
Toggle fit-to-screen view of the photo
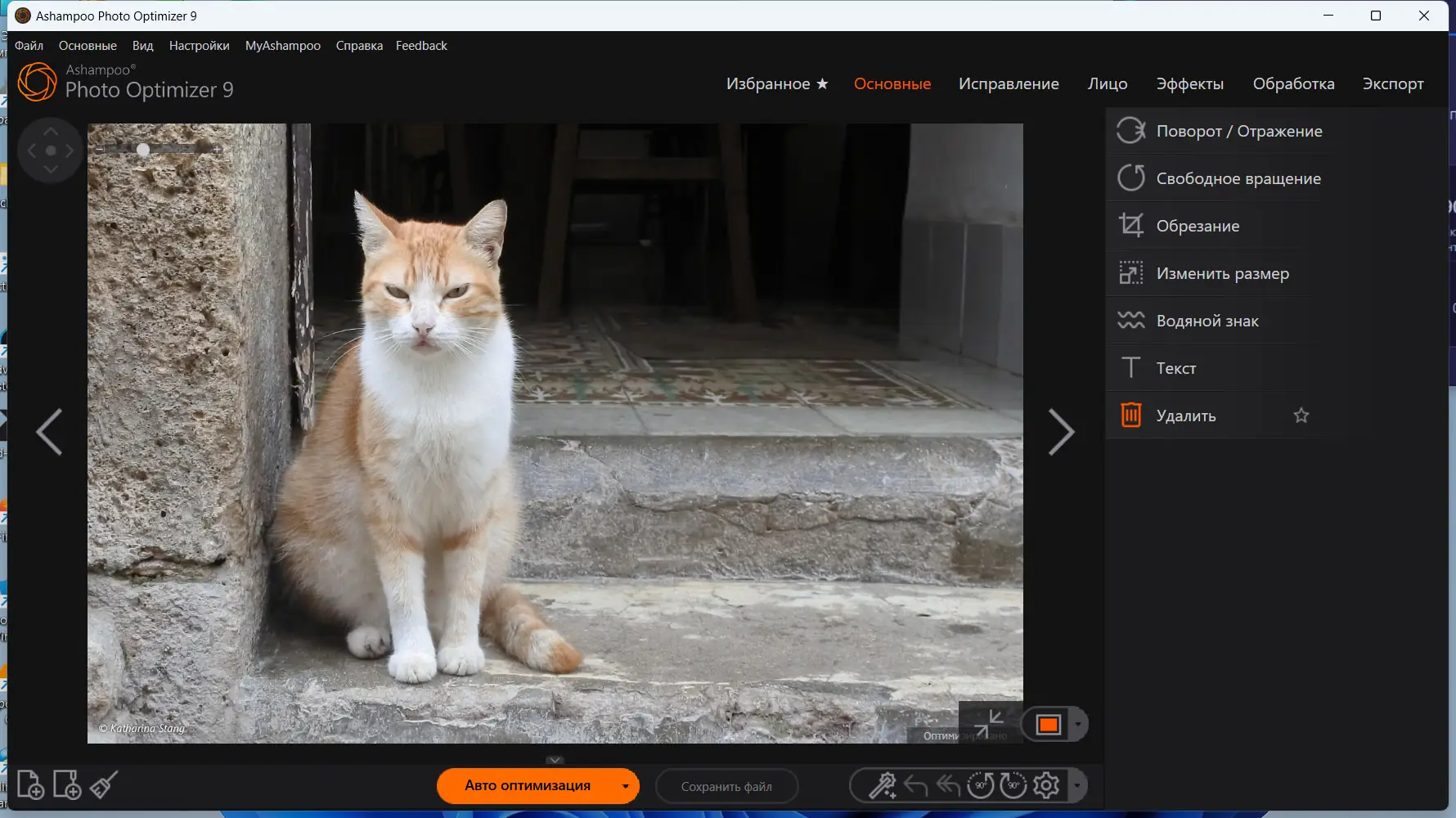click(992, 723)
